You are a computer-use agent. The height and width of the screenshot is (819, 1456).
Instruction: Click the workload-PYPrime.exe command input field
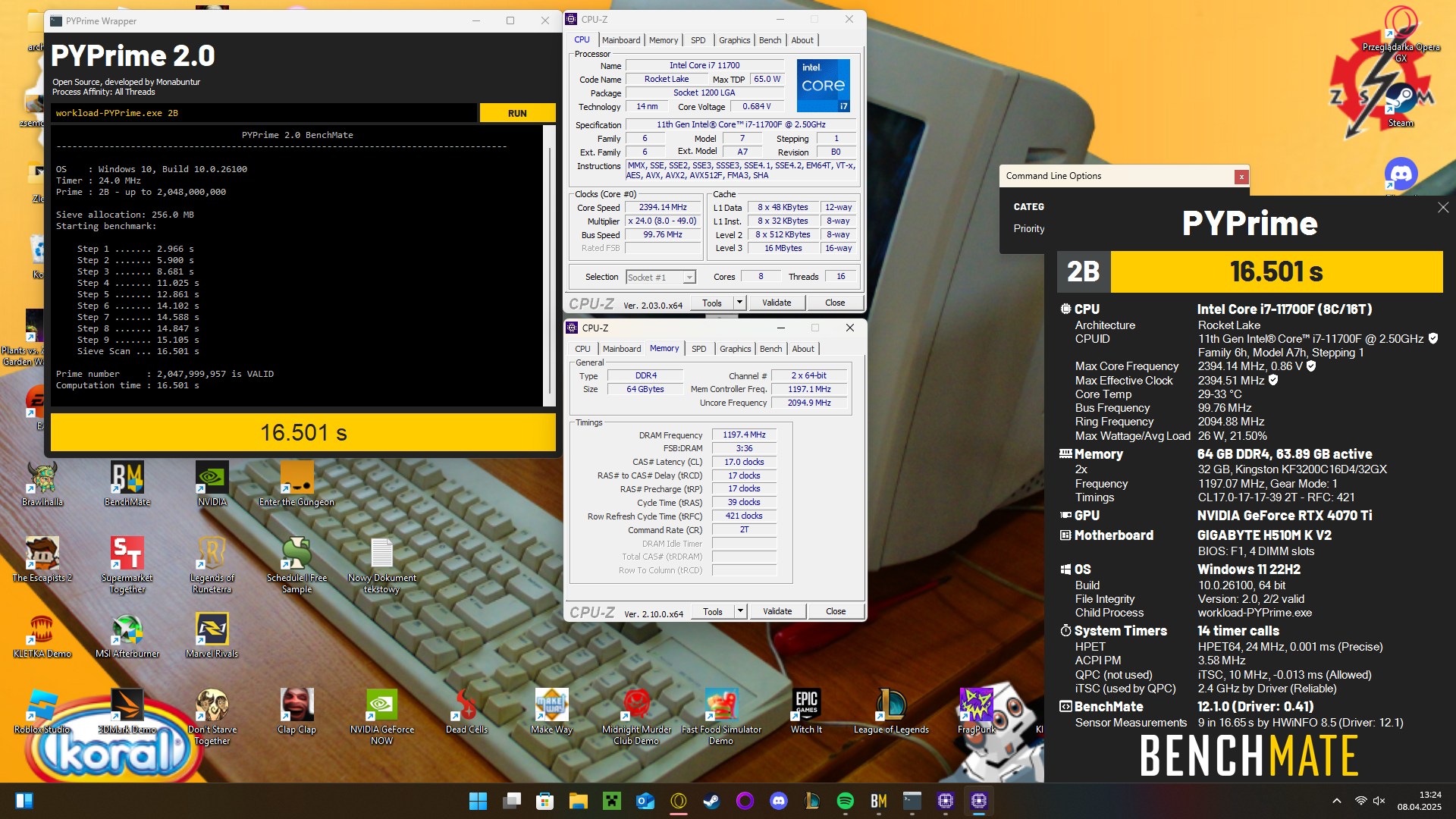[x=264, y=113]
